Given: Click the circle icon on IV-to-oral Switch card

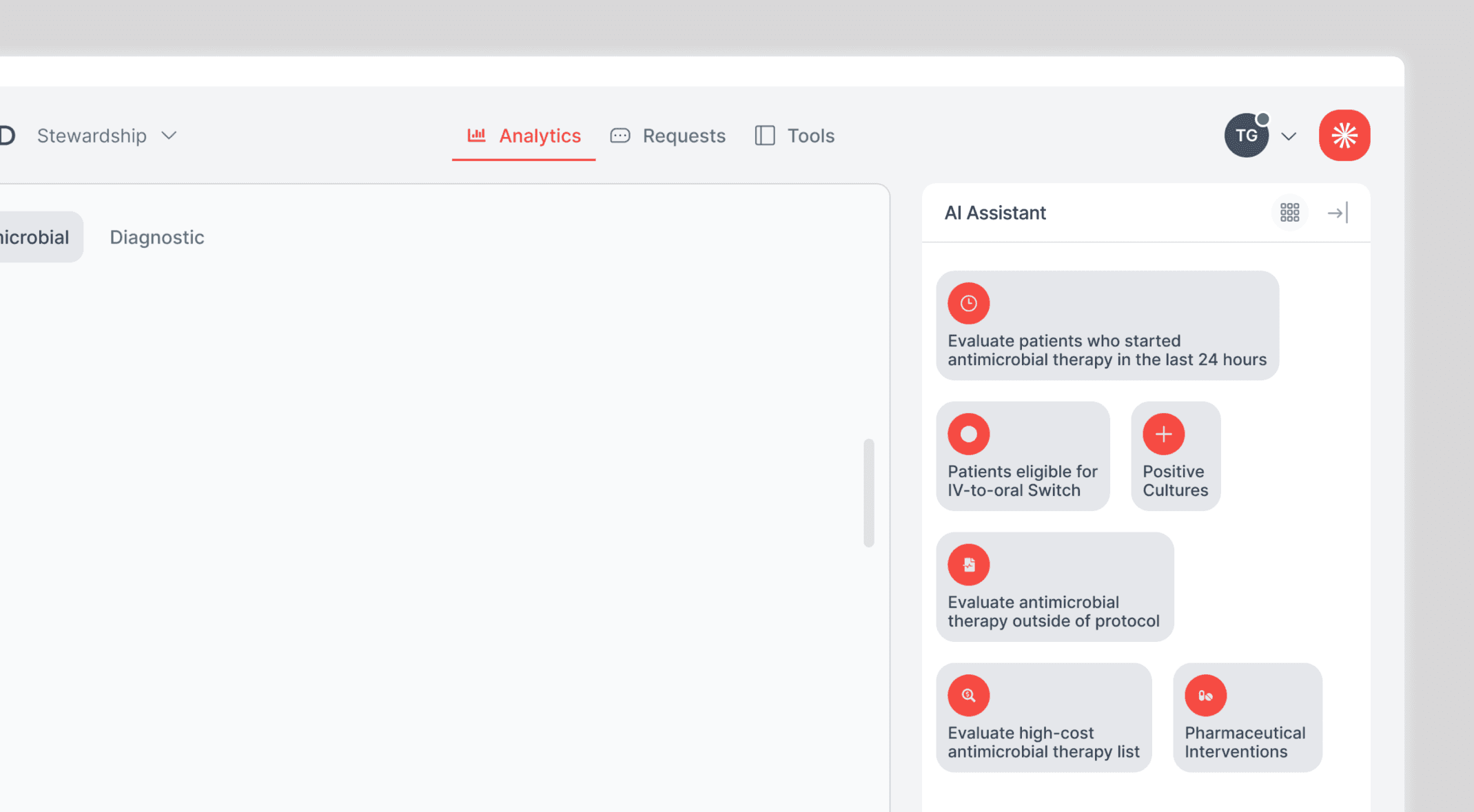Looking at the screenshot, I should 968,434.
